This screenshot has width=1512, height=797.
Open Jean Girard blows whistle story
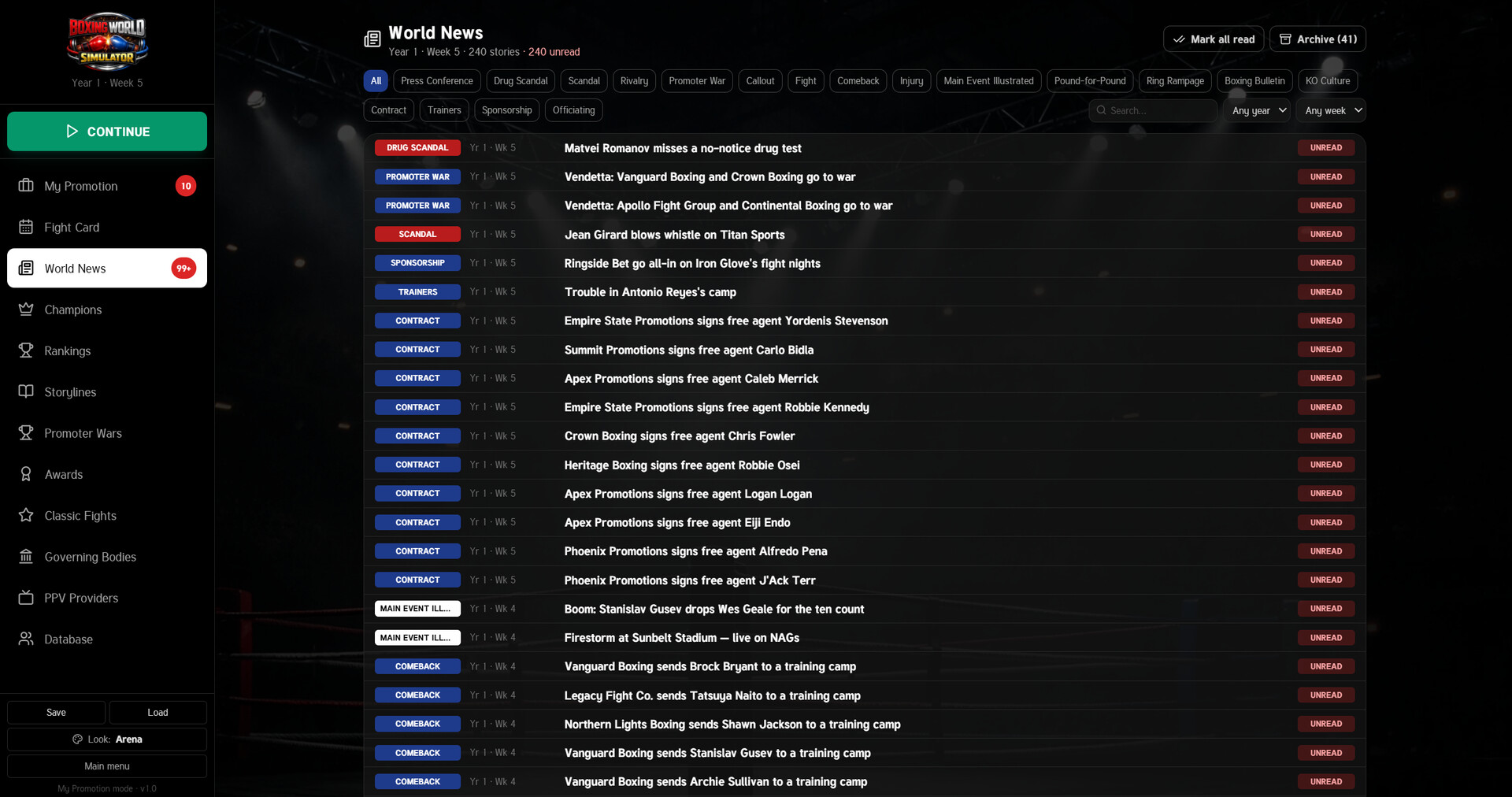[x=864, y=235]
